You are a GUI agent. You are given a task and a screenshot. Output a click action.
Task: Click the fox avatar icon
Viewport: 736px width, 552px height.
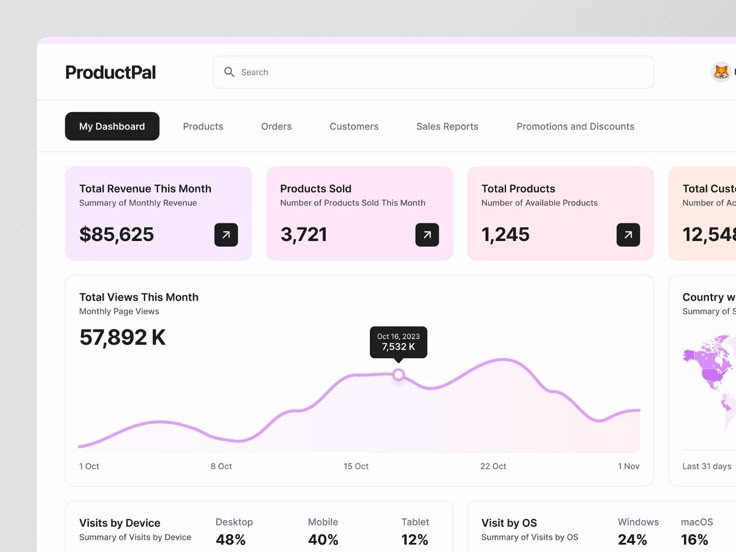point(720,72)
